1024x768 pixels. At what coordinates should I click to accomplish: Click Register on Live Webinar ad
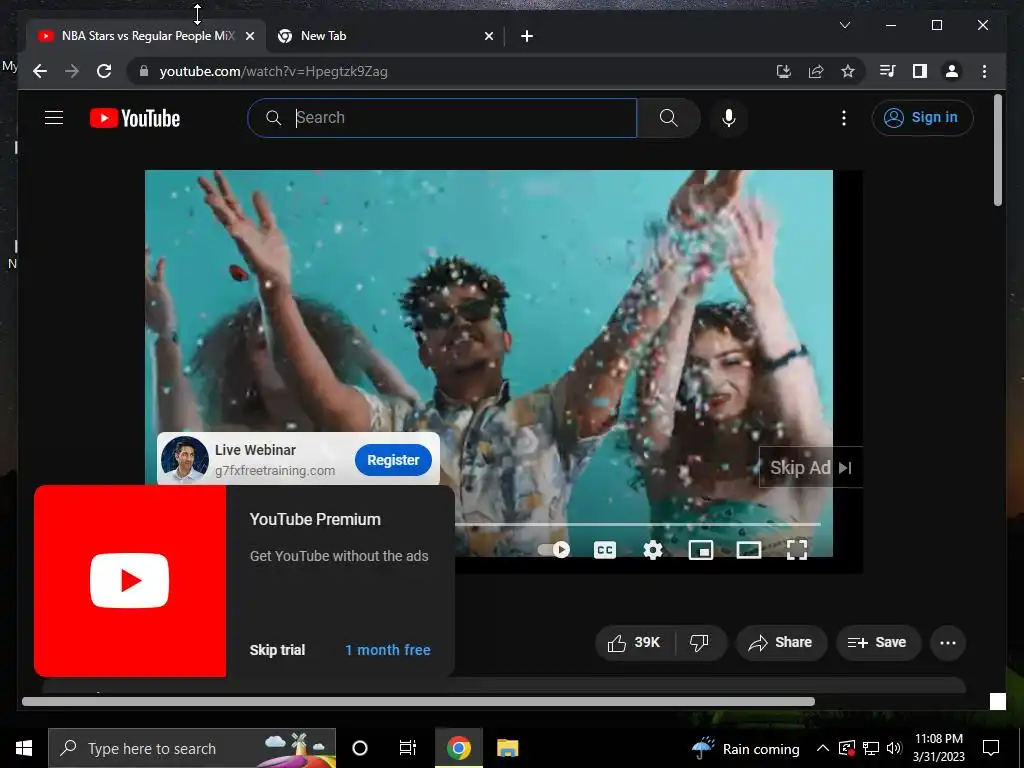(393, 460)
